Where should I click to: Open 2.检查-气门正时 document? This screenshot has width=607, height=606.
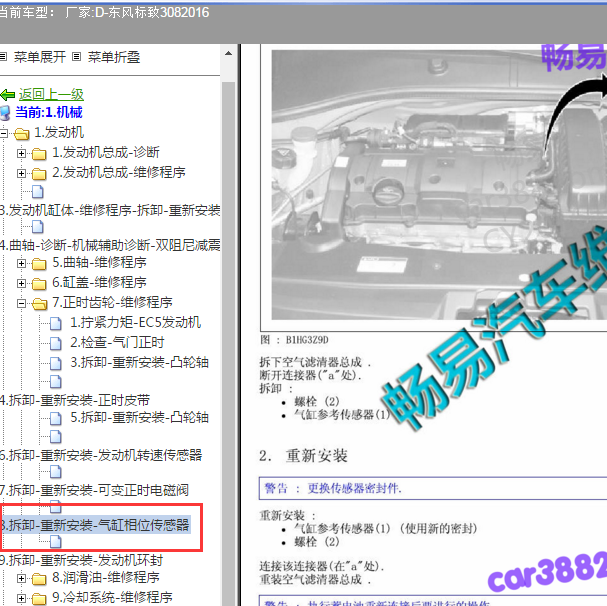coord(117,342)
